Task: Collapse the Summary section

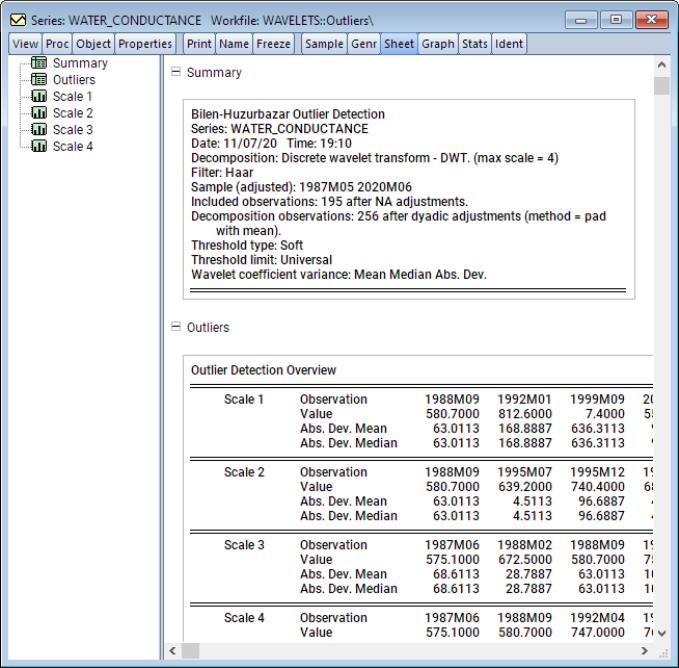Action: [176, 73]
